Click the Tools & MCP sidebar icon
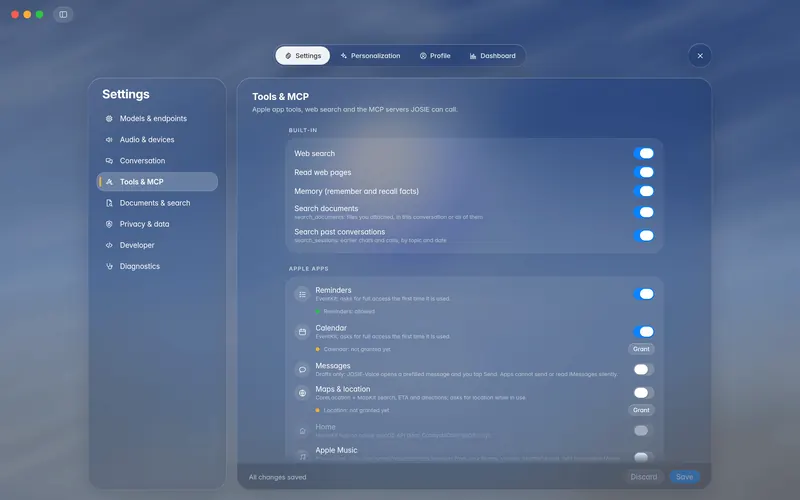This screenshot has height=500, width=800. pos(109,182)
